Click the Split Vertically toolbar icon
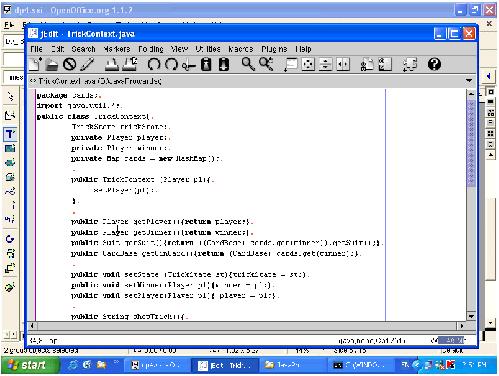The image size is (499, 376). 343,64
